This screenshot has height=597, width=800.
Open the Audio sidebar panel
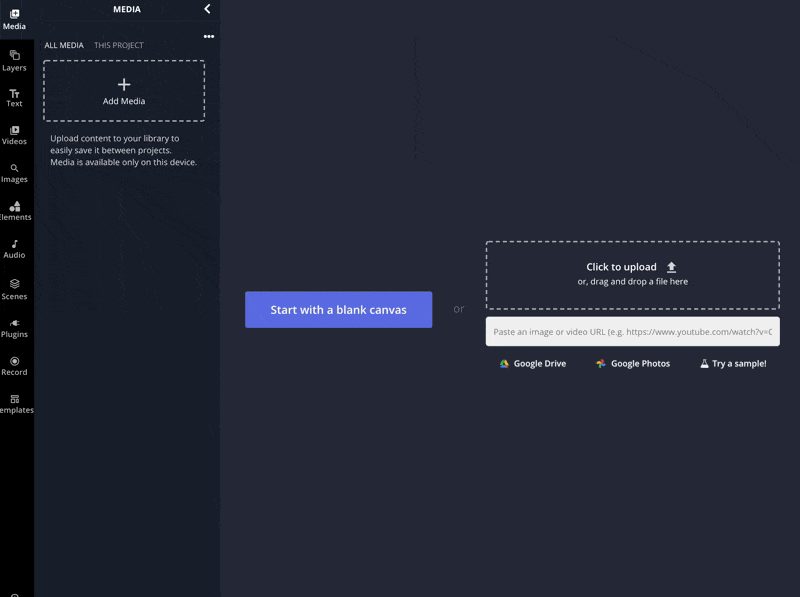point(14,248)
